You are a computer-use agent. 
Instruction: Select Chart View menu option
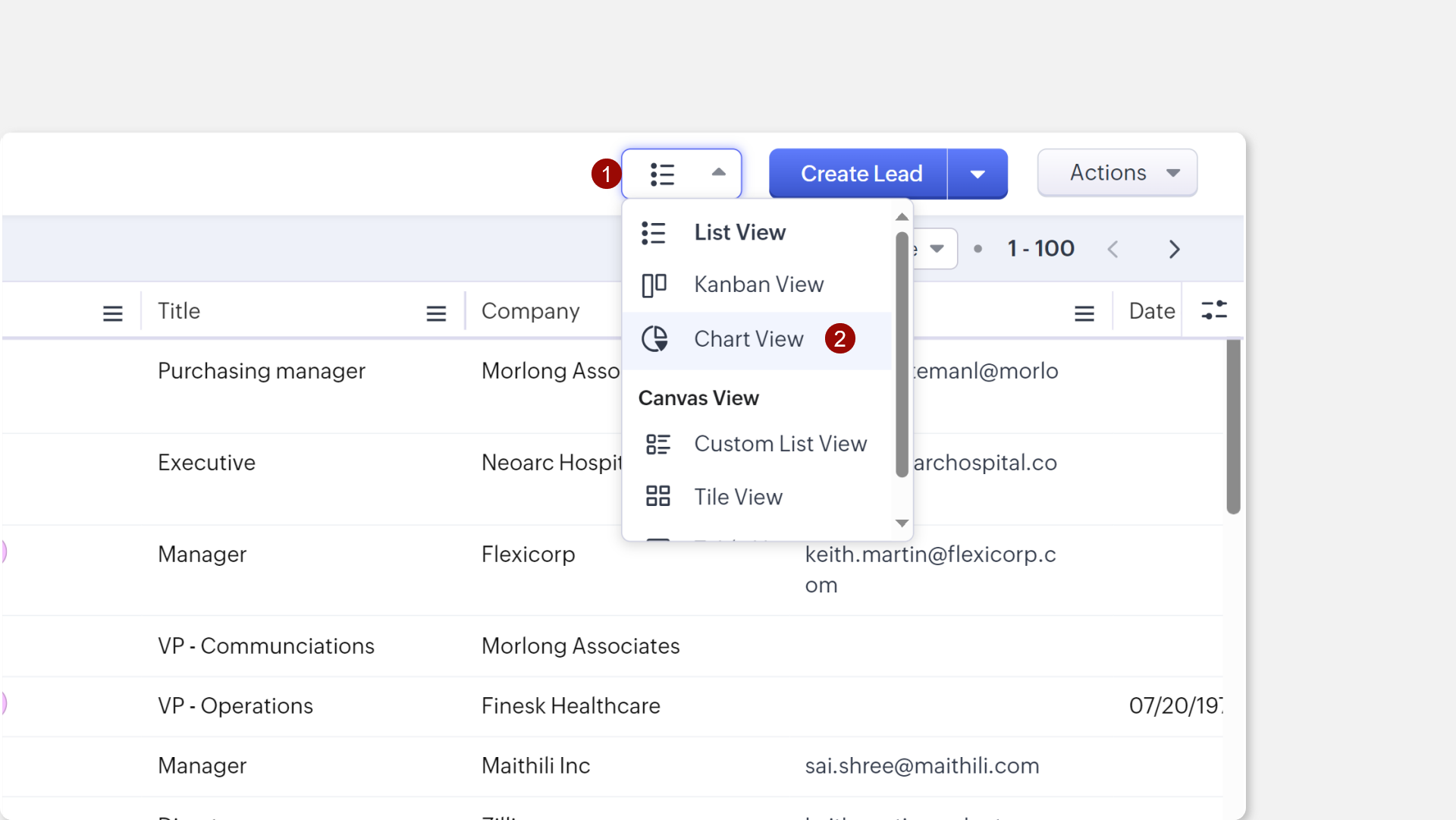coord(748,339)
